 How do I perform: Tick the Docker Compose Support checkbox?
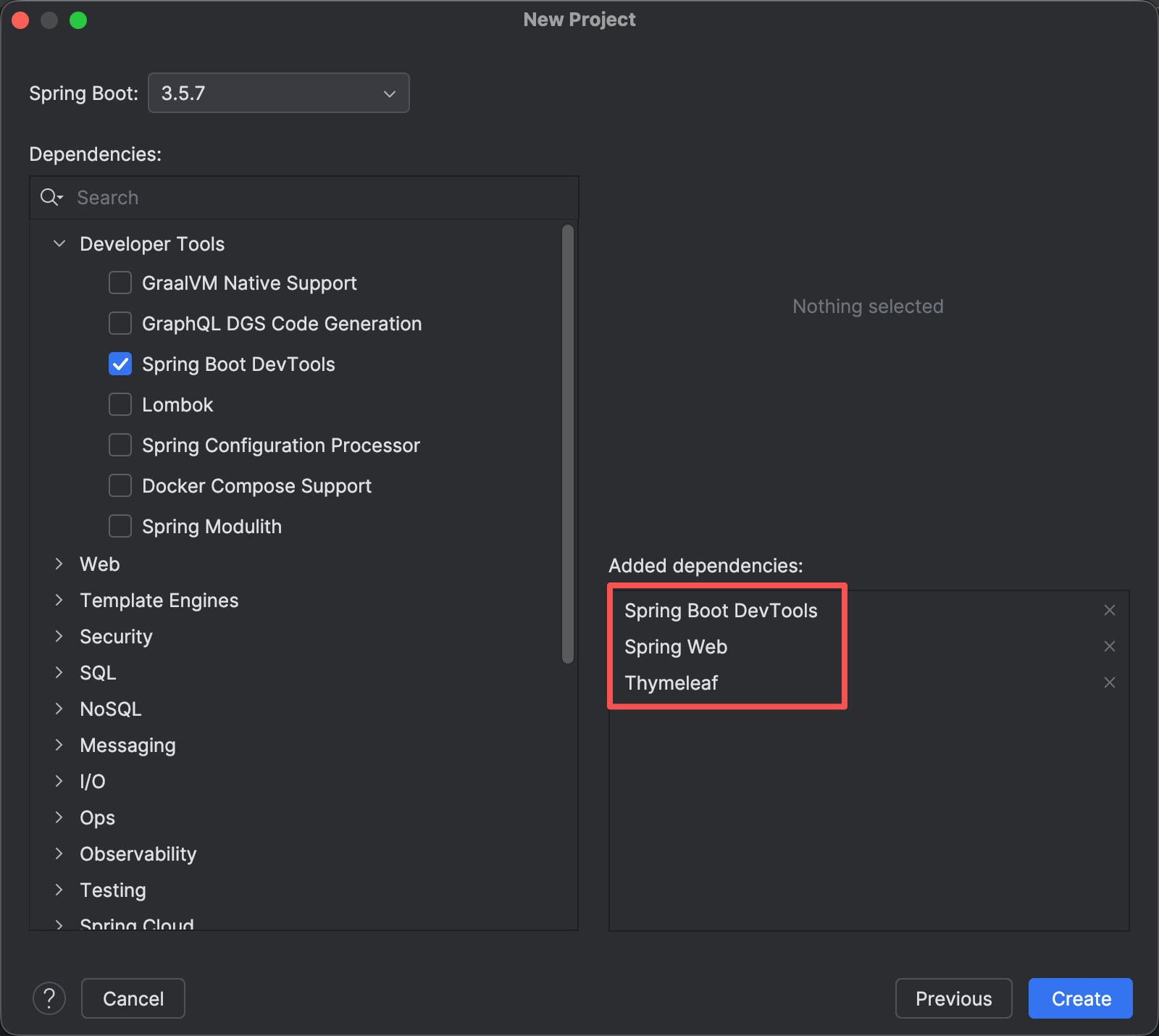click(120, 485)
